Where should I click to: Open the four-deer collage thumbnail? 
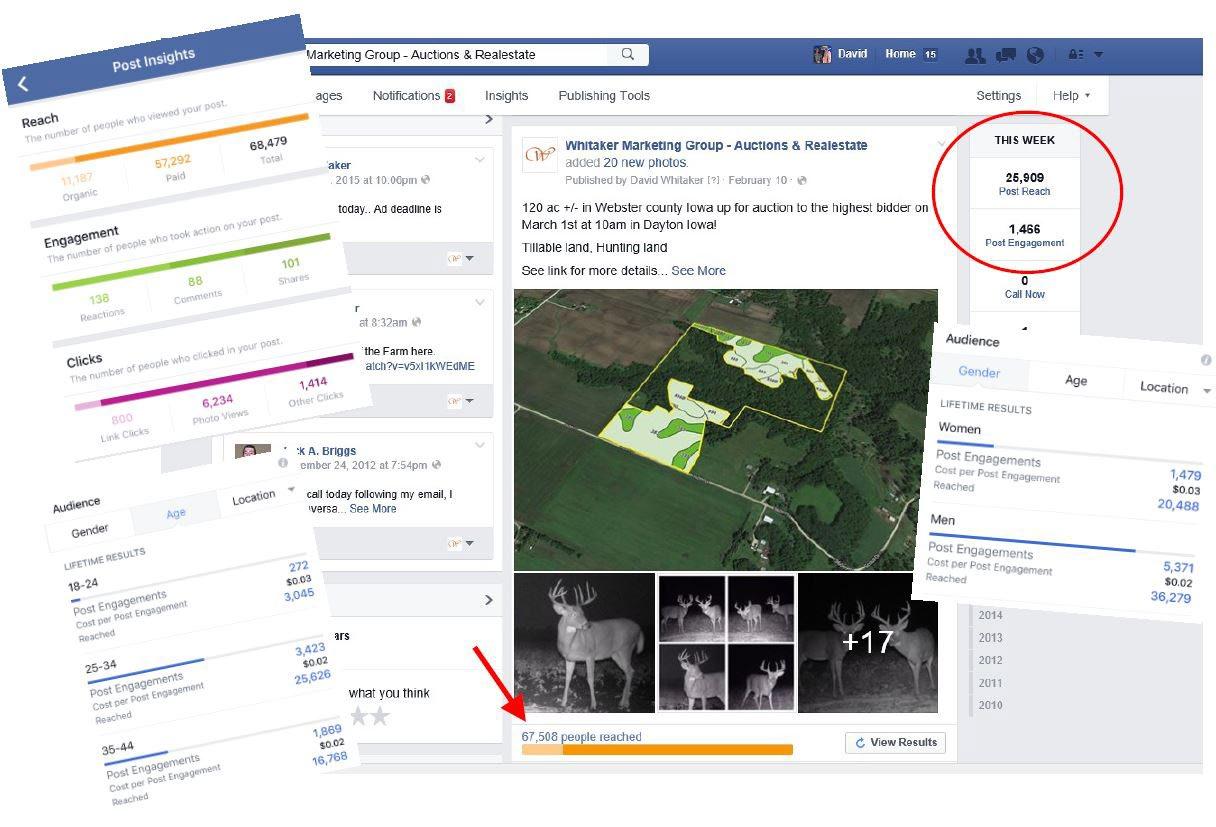(x=726, y=643)
